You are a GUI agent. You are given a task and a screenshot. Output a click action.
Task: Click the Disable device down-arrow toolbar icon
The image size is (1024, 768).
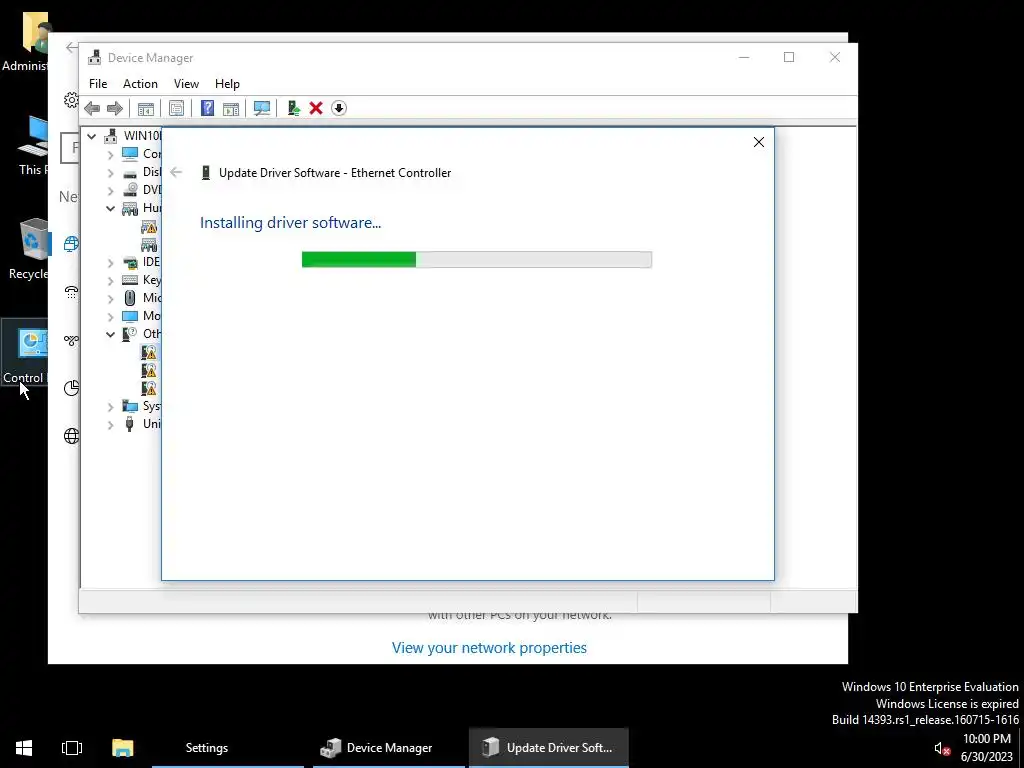(338, 108)
